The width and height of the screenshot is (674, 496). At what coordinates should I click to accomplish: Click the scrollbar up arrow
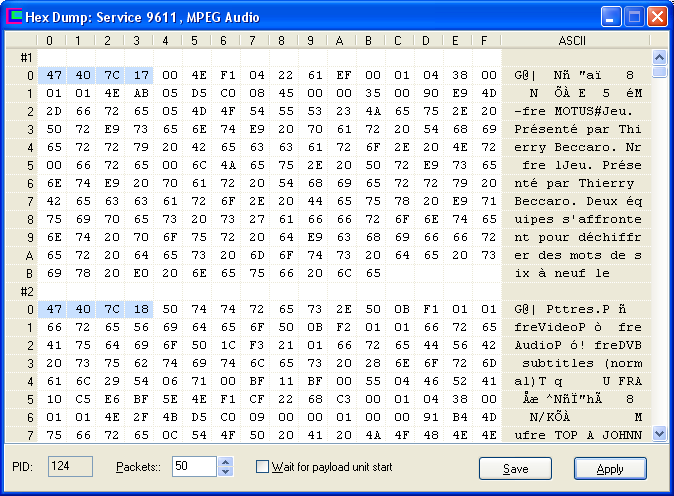659,57
